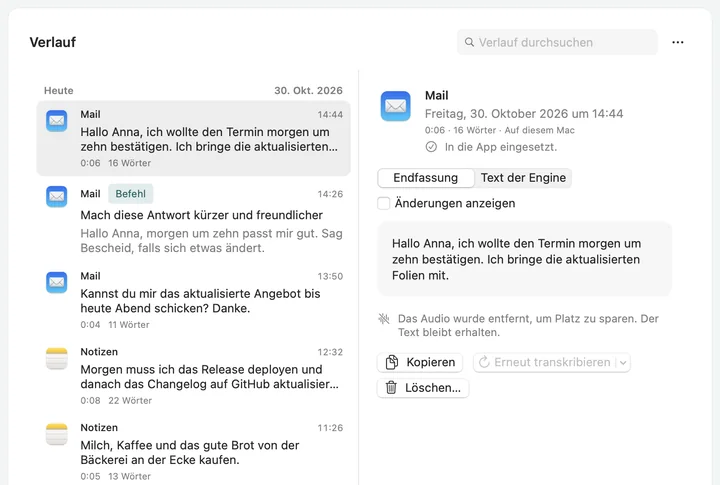This screenshot has height=485, width=720.
Task: Enable the 'Änderungen anzeigen' checkbox
Action: coord(383,203)
